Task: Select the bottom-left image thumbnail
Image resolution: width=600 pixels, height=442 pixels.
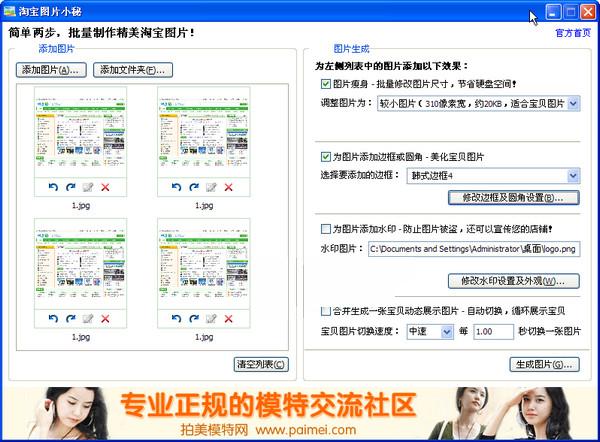Action: click(x=80, y=264)
